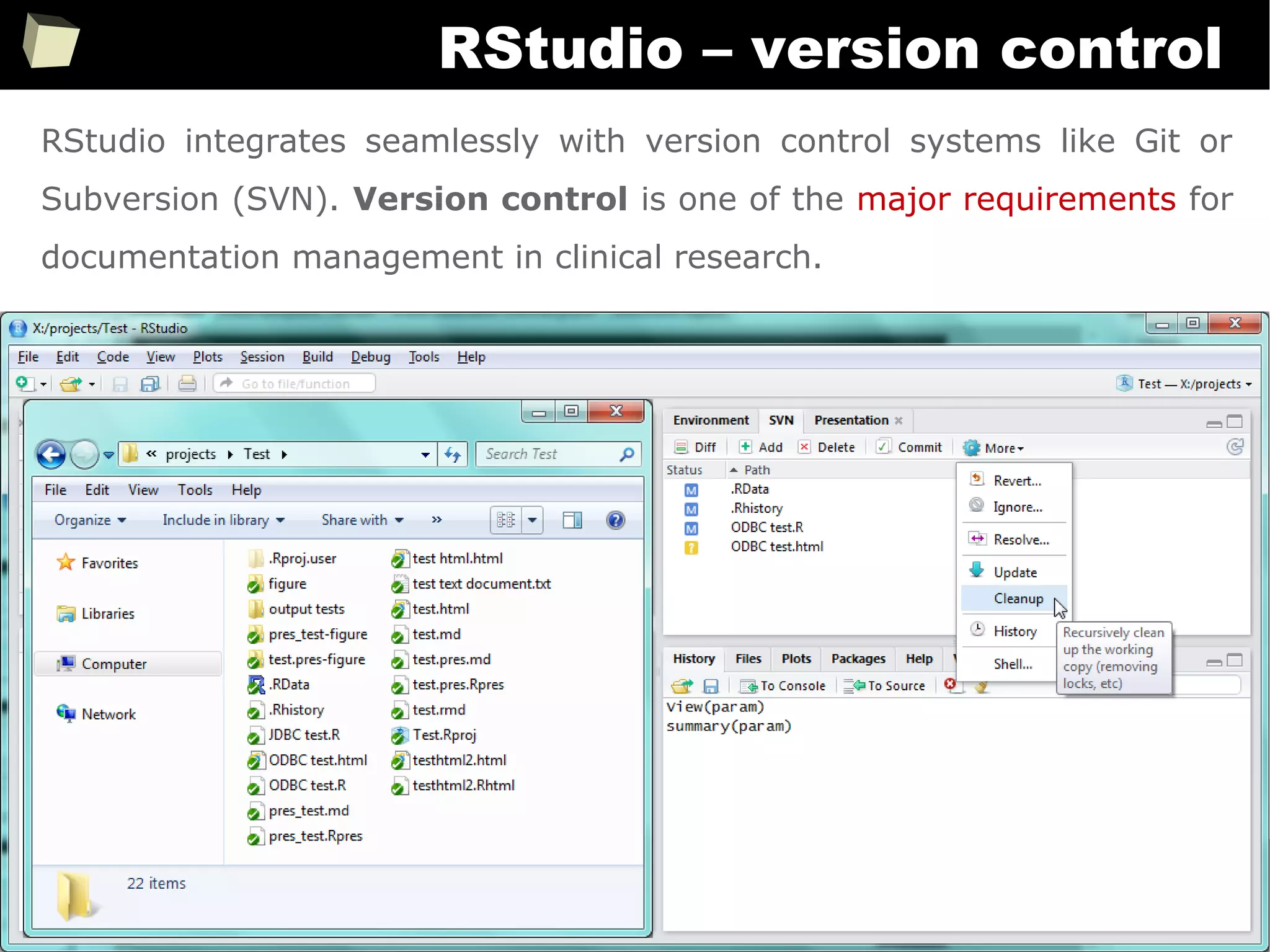1270x952 pixels.
Task: Click the Save all documents icon
Action: (150, 384)
